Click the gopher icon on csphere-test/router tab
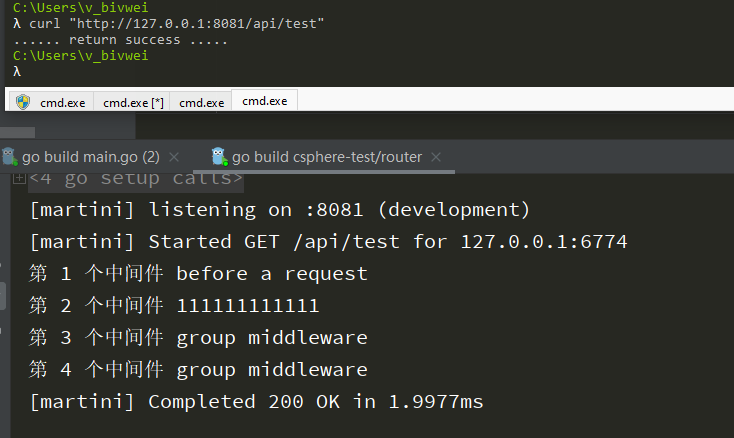734x438 pixels. click(219, 156)
